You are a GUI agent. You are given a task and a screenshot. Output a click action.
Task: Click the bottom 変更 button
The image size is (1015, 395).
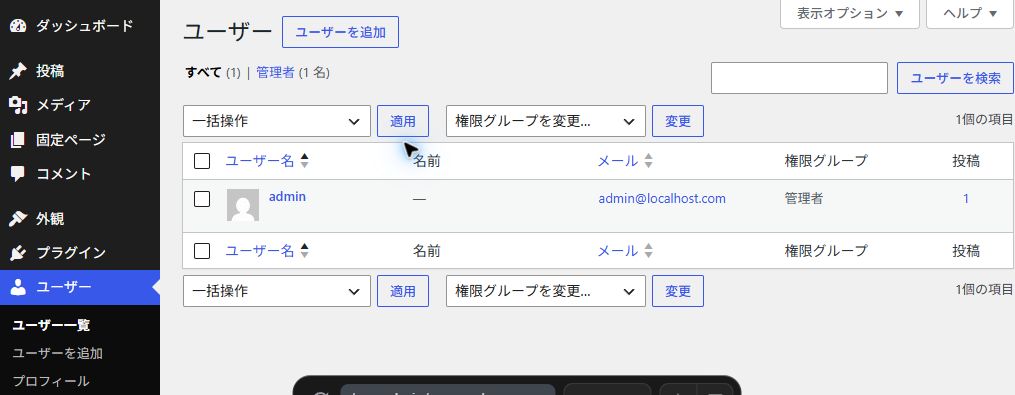click(x=678, y=291)
